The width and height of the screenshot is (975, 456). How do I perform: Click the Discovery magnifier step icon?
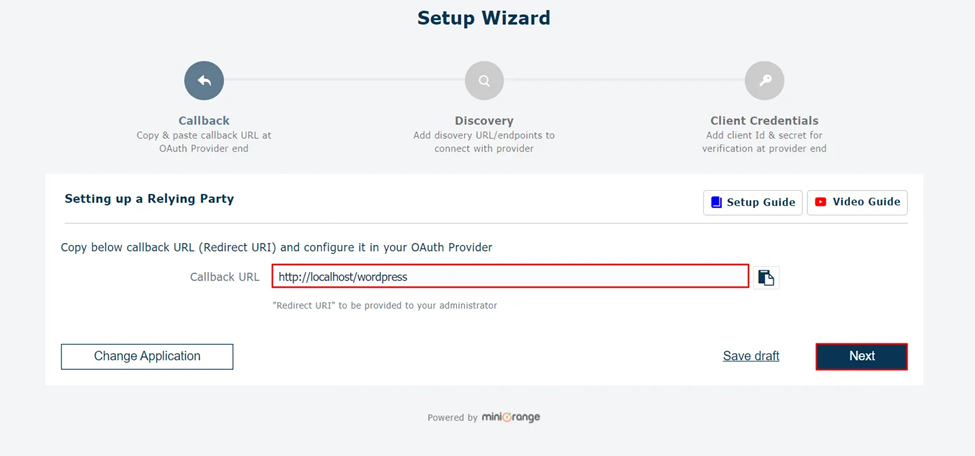pyautogui.click(x=484, y=80)
